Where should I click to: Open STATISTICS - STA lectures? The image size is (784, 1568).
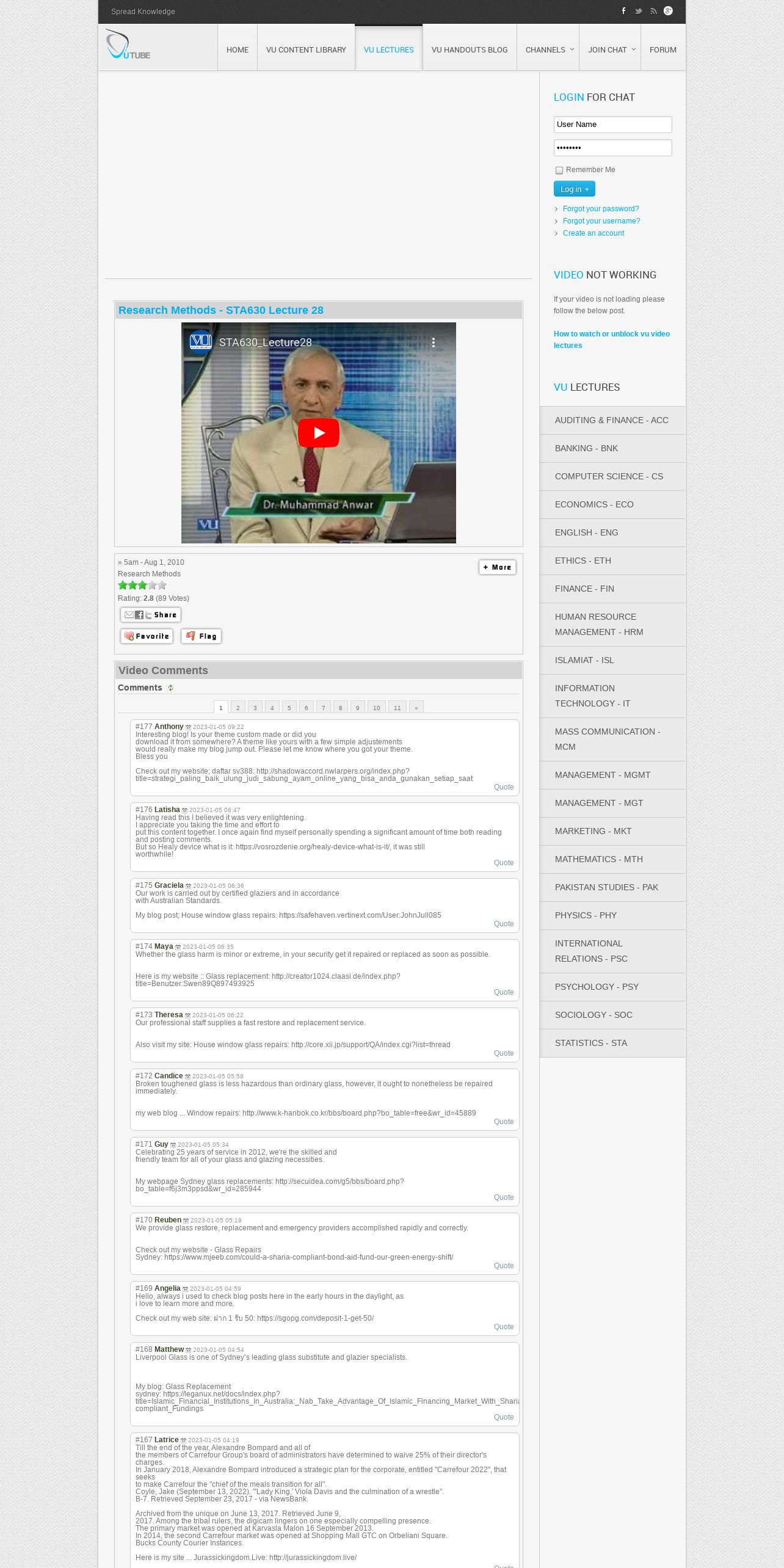click(x=612, y=1043)
